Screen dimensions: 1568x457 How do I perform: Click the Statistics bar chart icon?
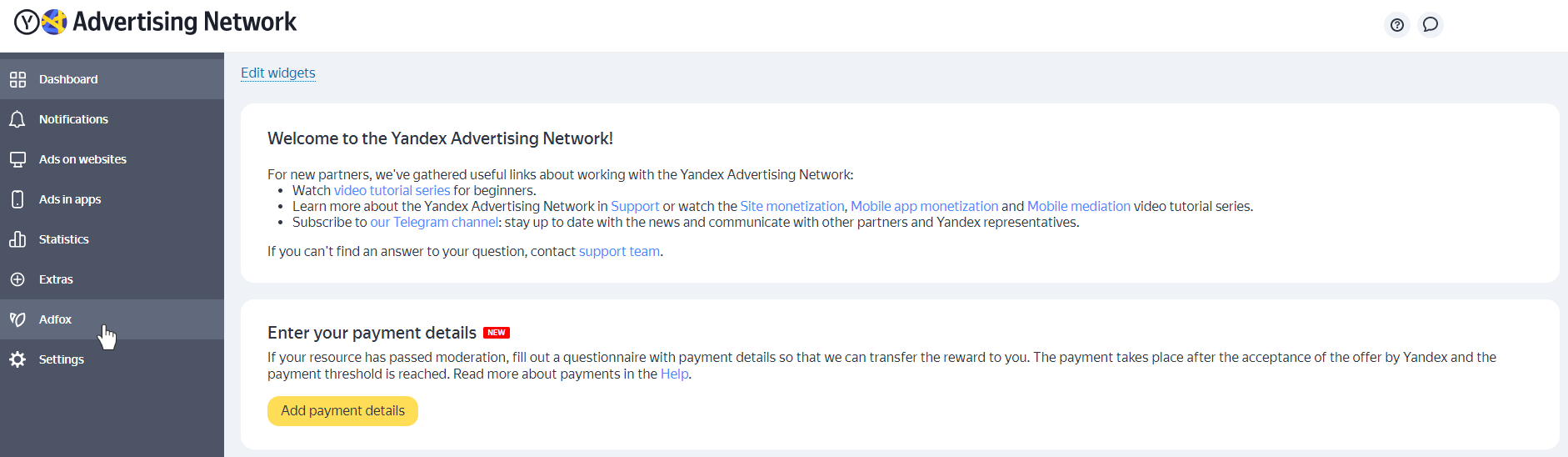pos(17,239)
